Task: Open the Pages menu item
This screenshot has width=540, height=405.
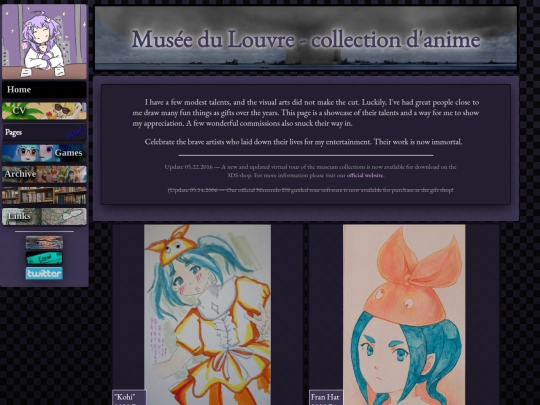Action: coord(44,132)
